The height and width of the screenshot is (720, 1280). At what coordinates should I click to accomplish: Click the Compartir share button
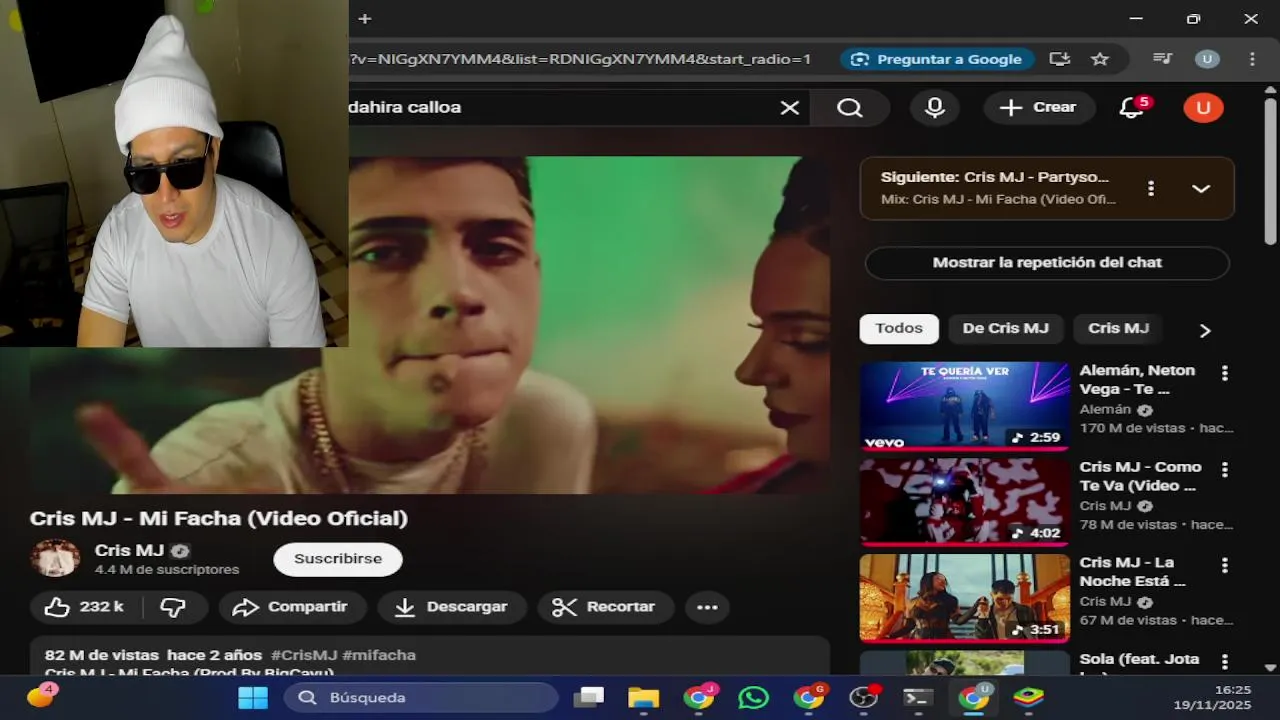(x=292, y=607)
